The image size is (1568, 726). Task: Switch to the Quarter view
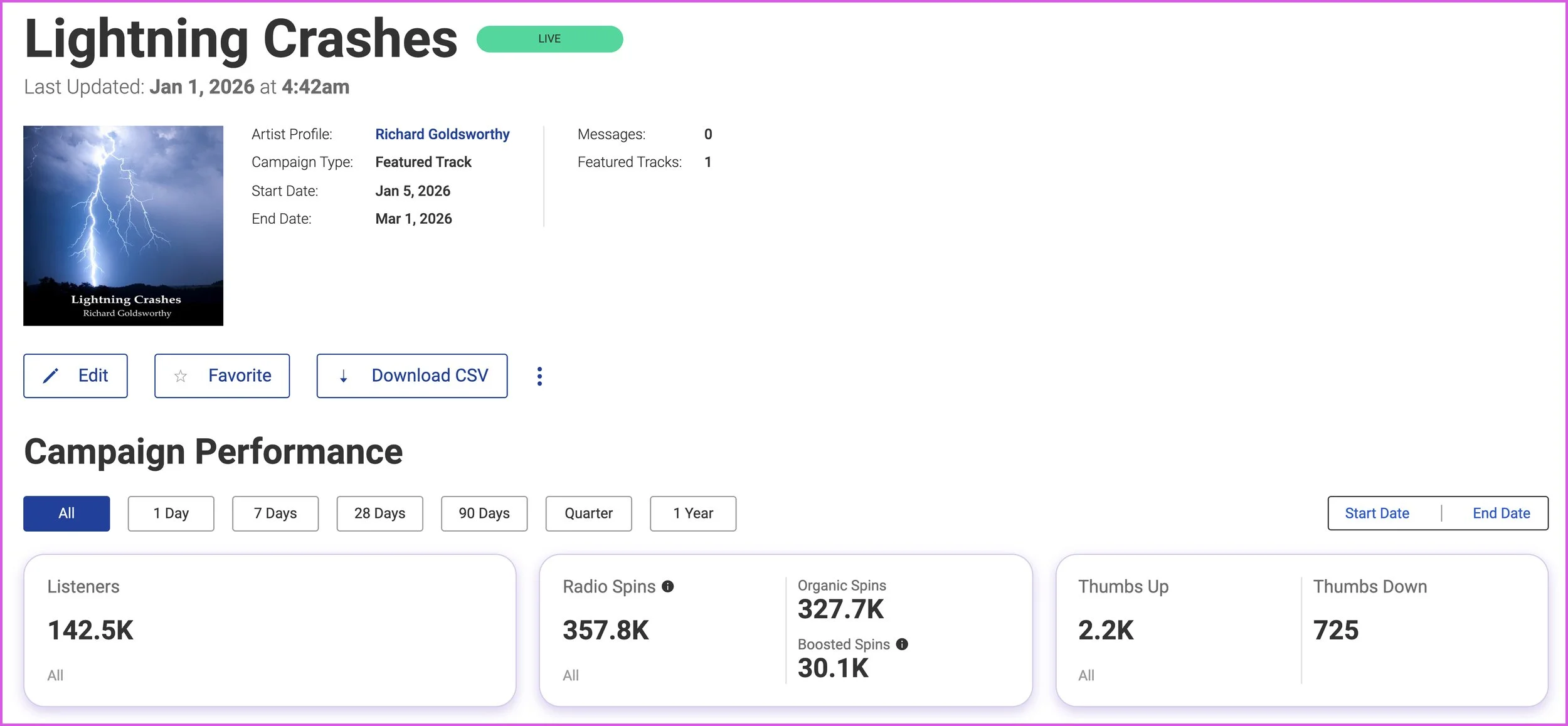coord(588,513)
